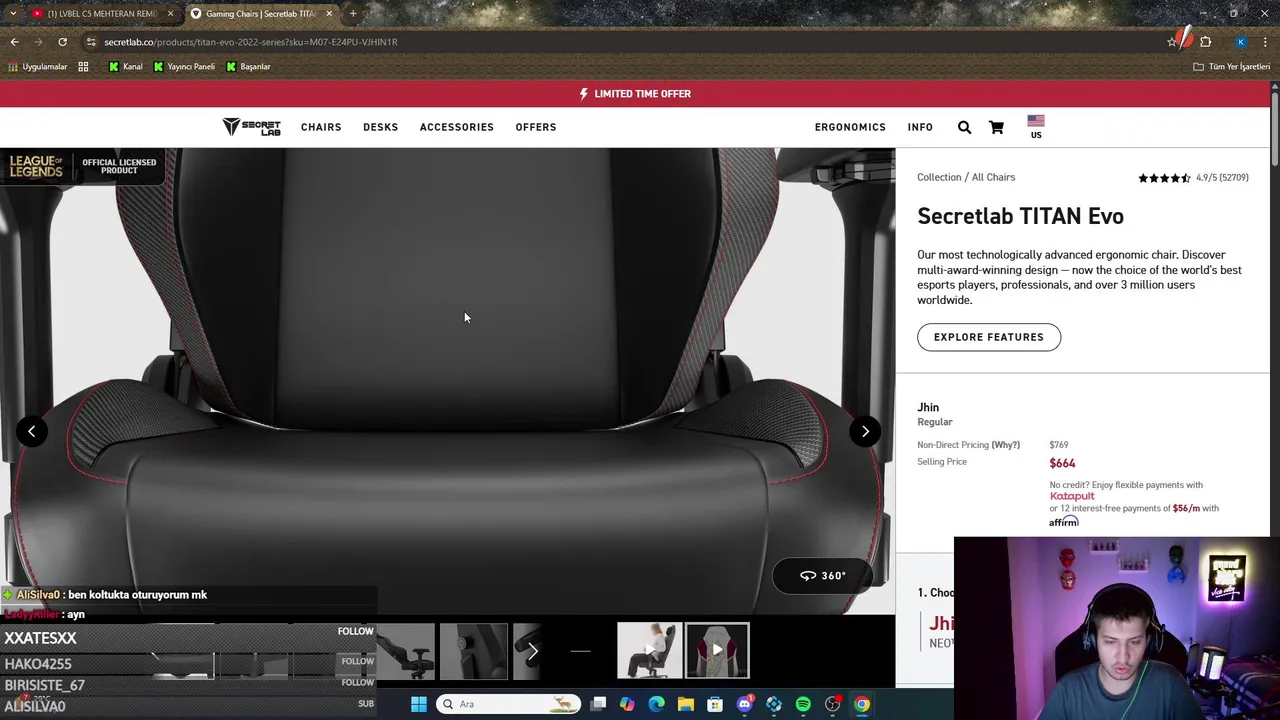Viewport: 1280px width, 720px height.
Task: Open the Collection breadcrumb link
Action: (939, 177)
